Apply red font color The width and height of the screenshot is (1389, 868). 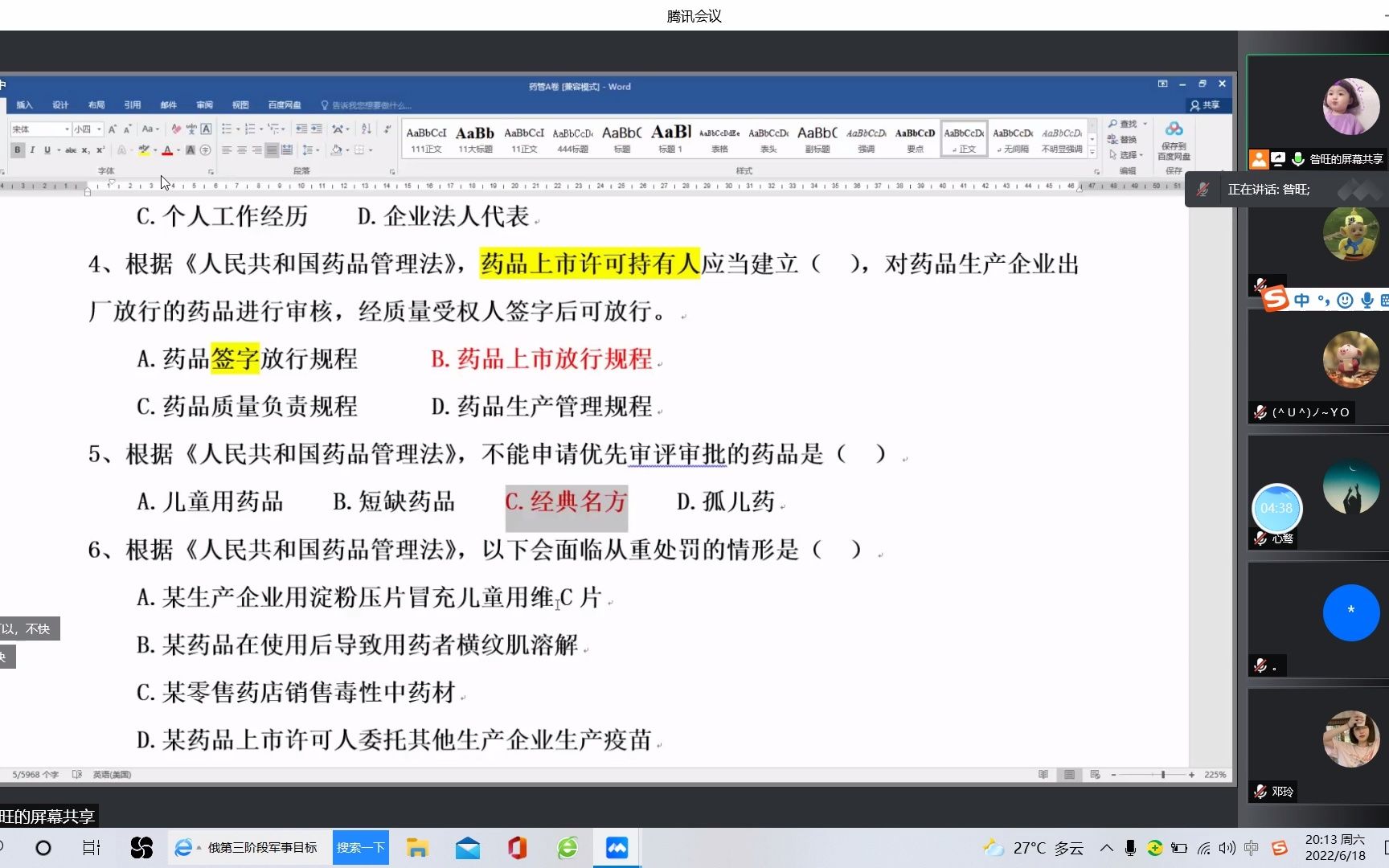167,150
